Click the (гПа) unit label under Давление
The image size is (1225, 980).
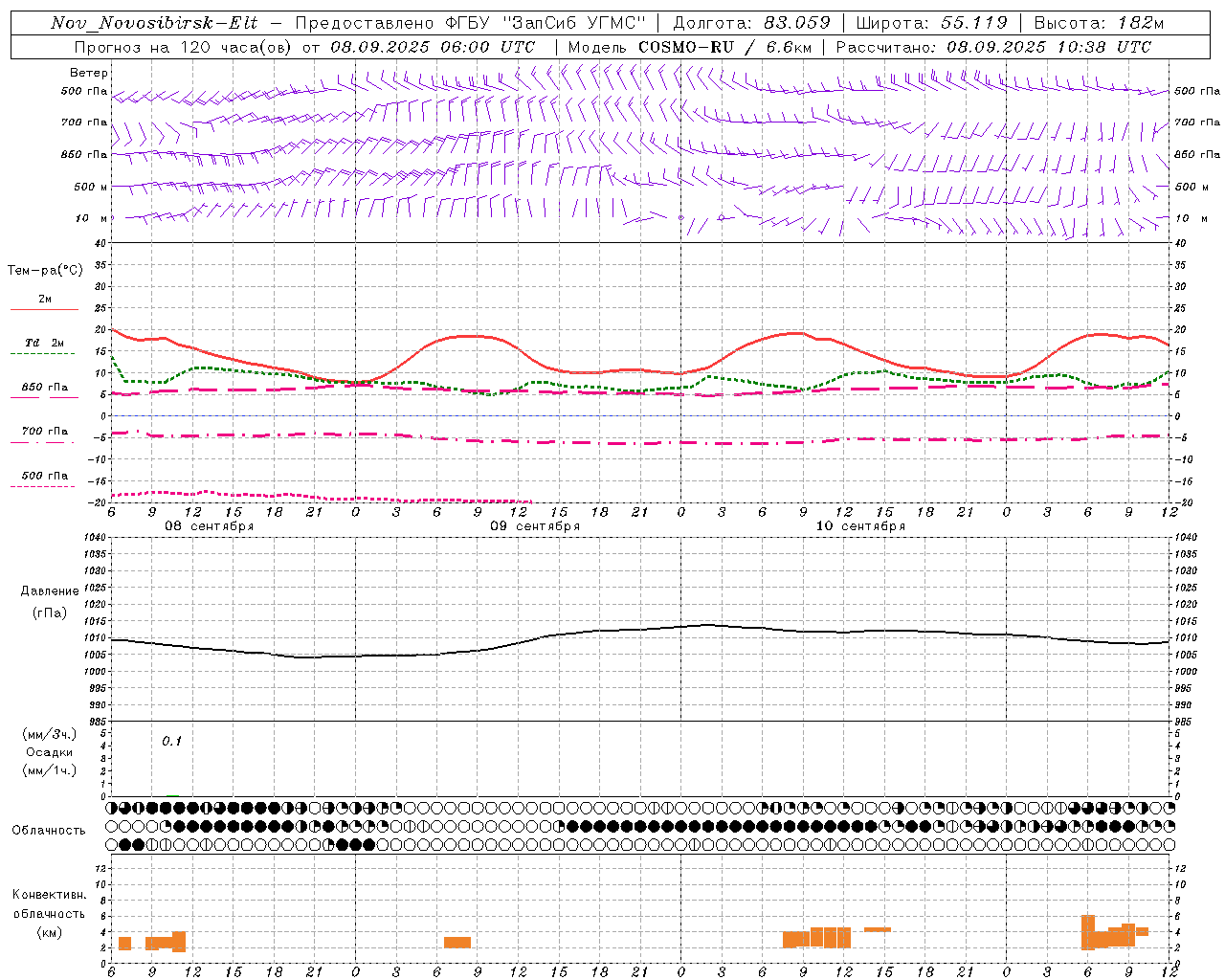[x=50, y=613]
